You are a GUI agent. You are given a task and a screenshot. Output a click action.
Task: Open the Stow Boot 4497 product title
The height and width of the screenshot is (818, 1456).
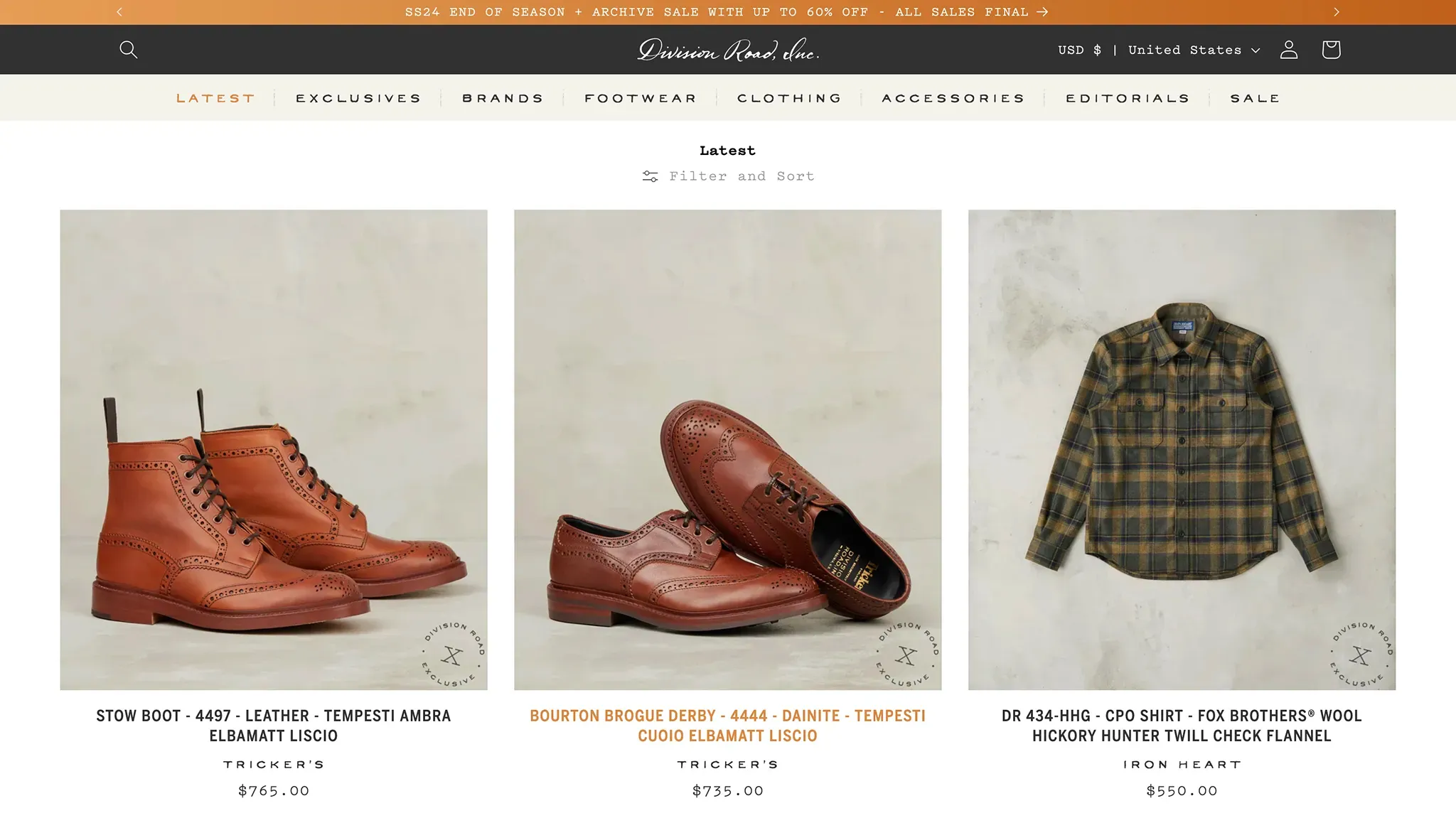pos(274,726)
